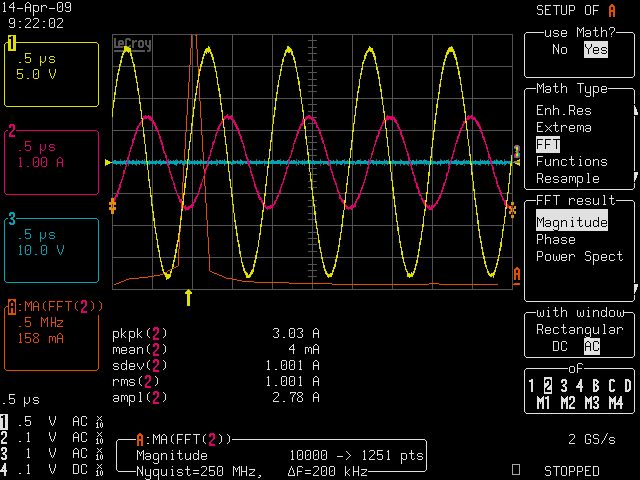Click the SETUP OF A title
The image size is (640, 480).
click(x=576, y=11)
